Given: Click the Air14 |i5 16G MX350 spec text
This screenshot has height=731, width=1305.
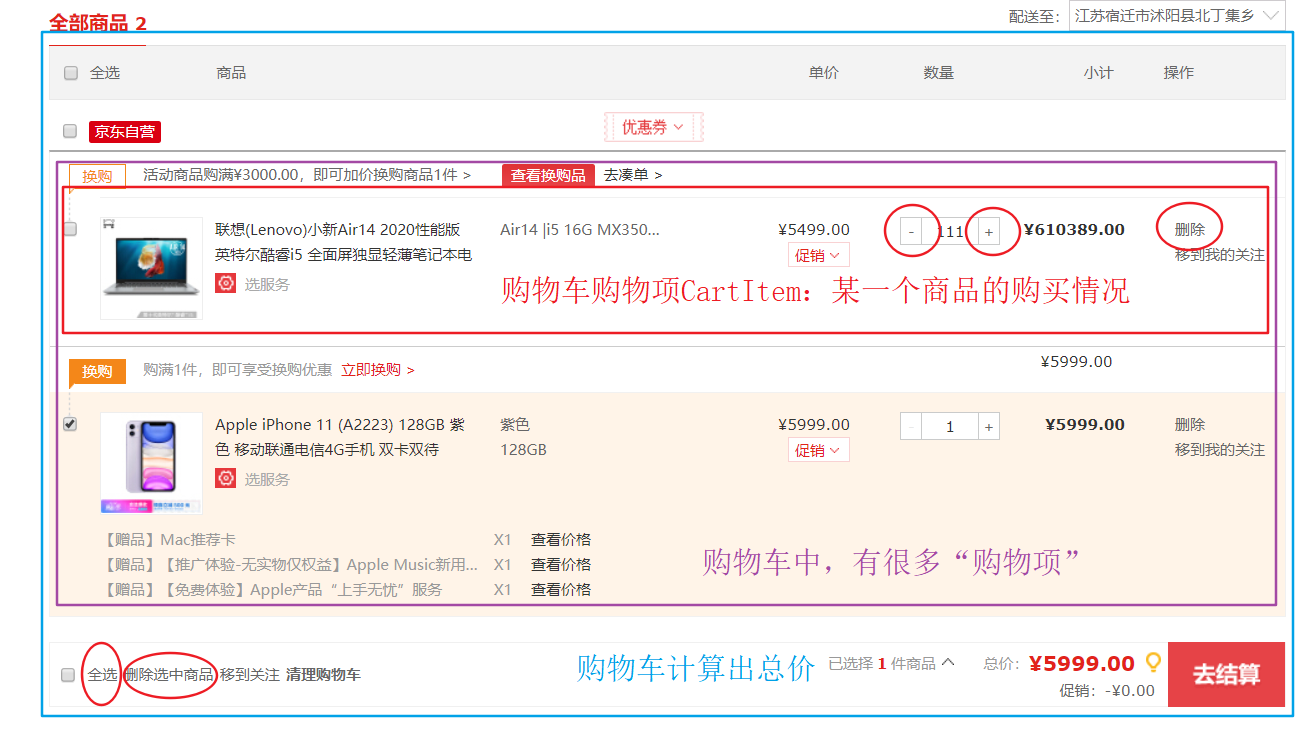Looking at the screenshot, I should pyautogui.click(x=580, y=229).
